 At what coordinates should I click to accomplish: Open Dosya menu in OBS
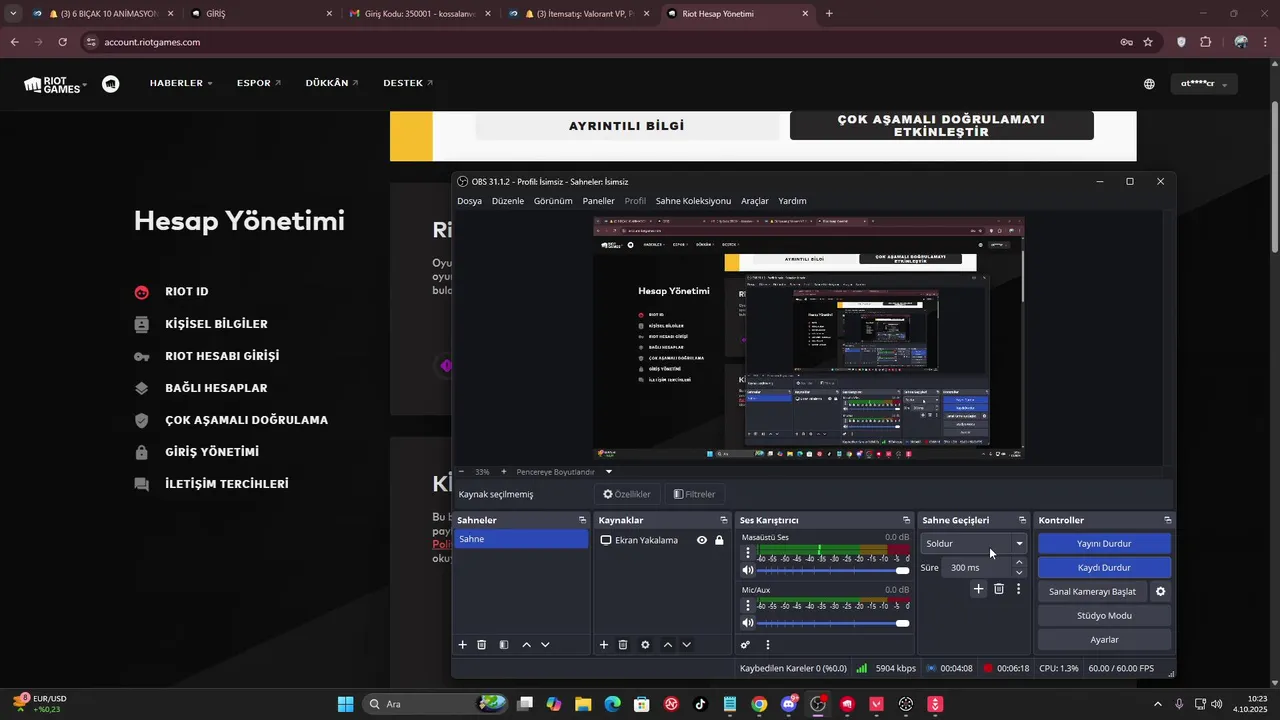click(x=469, y=201)
